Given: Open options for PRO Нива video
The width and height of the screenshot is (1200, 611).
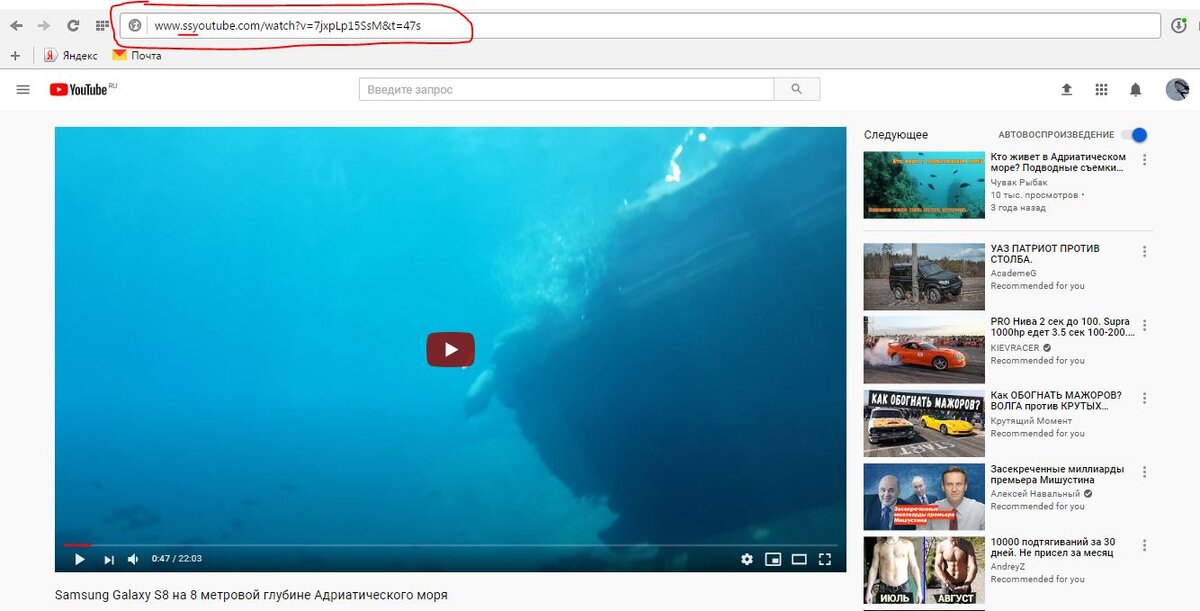Looking at the screenshot, I should 1144,325.
